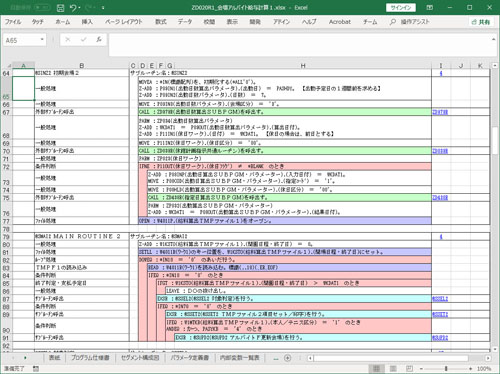
Task: Open the 表示 ribbon tab
Action: (232, 22)
